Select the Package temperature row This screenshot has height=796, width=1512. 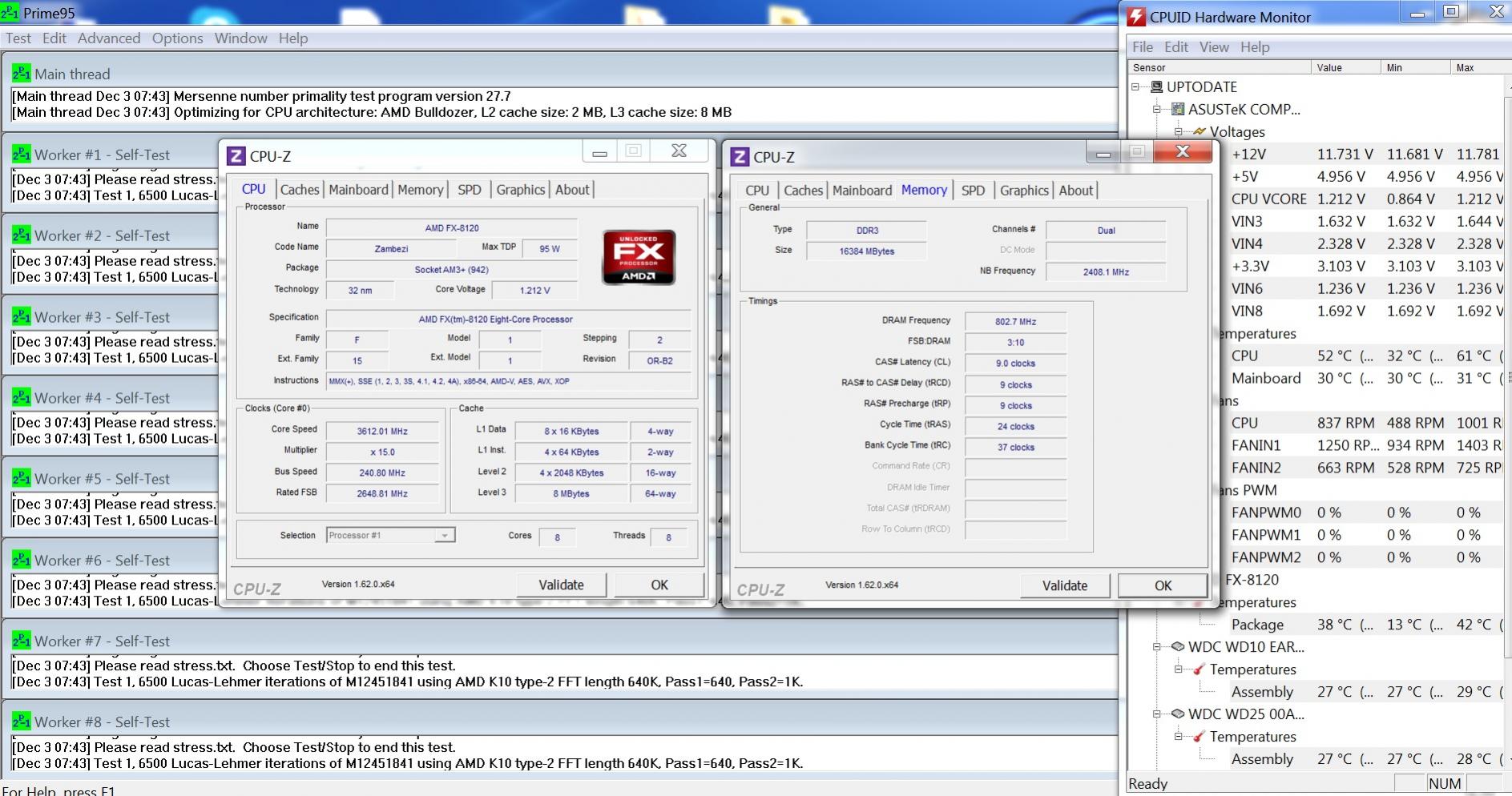pos(1366,625)
